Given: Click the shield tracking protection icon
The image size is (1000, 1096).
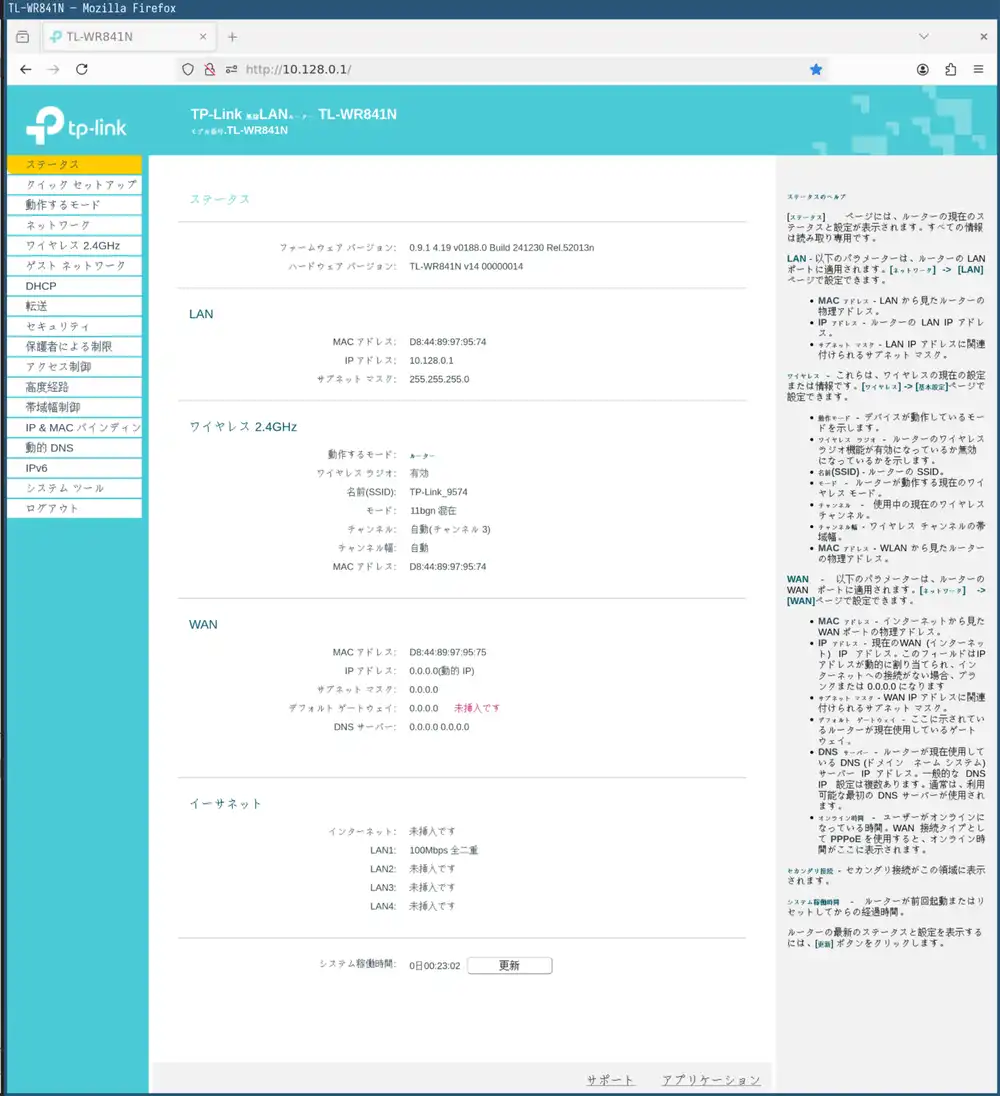Looking at the screenshot, I should point(187,69).
